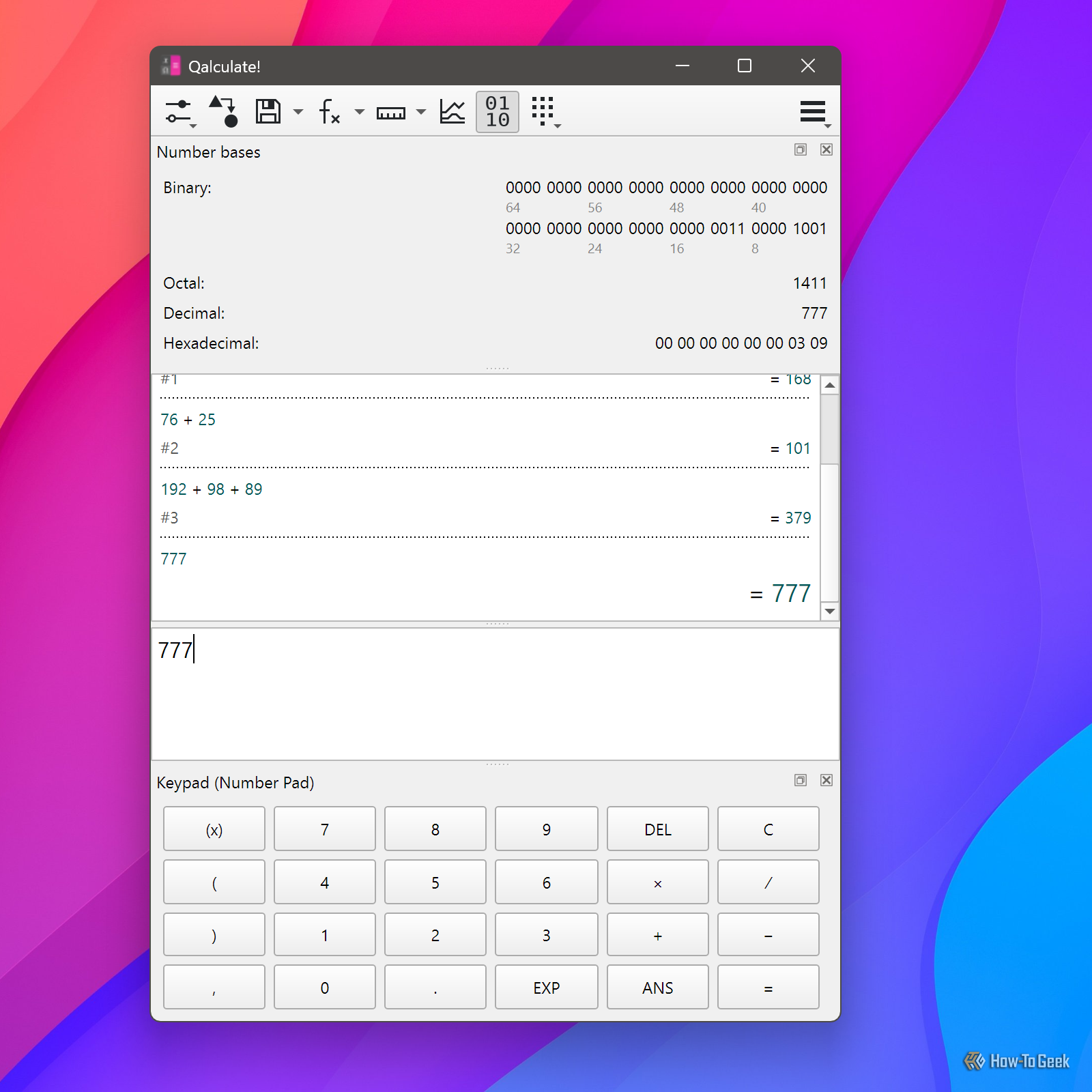Click the number 7 key
The height and width of the screenshot is (1092, 1092).
[325, 829]
